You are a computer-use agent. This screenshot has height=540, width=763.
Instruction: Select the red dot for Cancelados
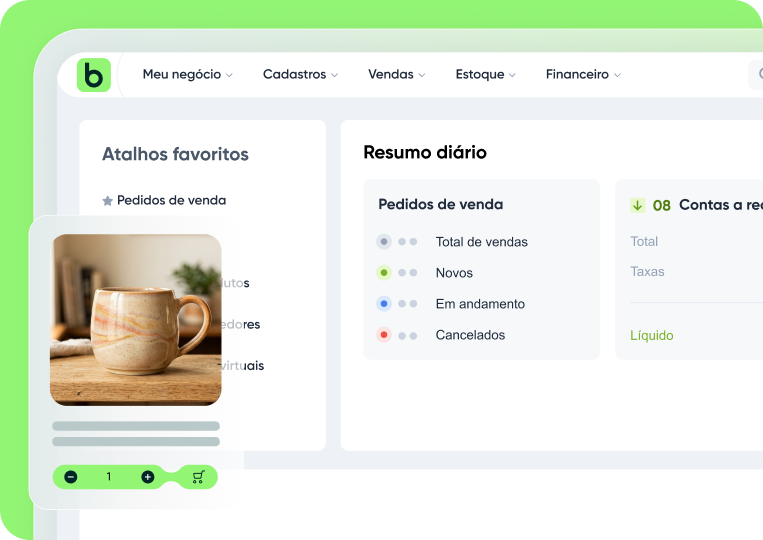click(x=384, y=335)
